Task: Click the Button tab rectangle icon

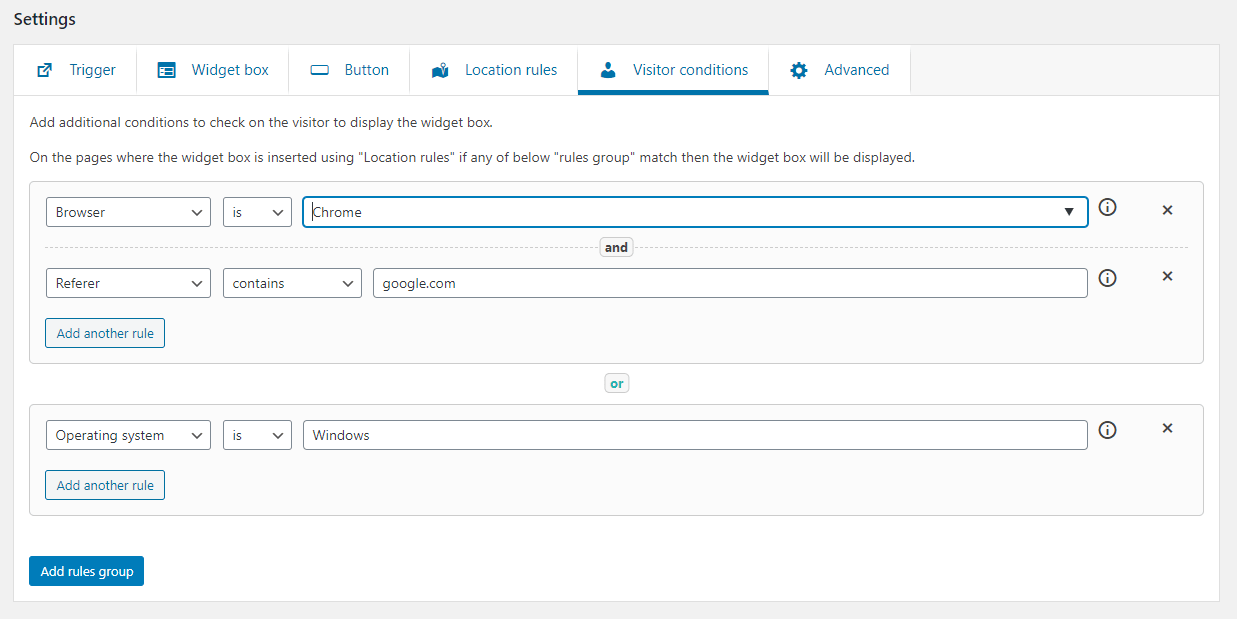Action: 320,71
